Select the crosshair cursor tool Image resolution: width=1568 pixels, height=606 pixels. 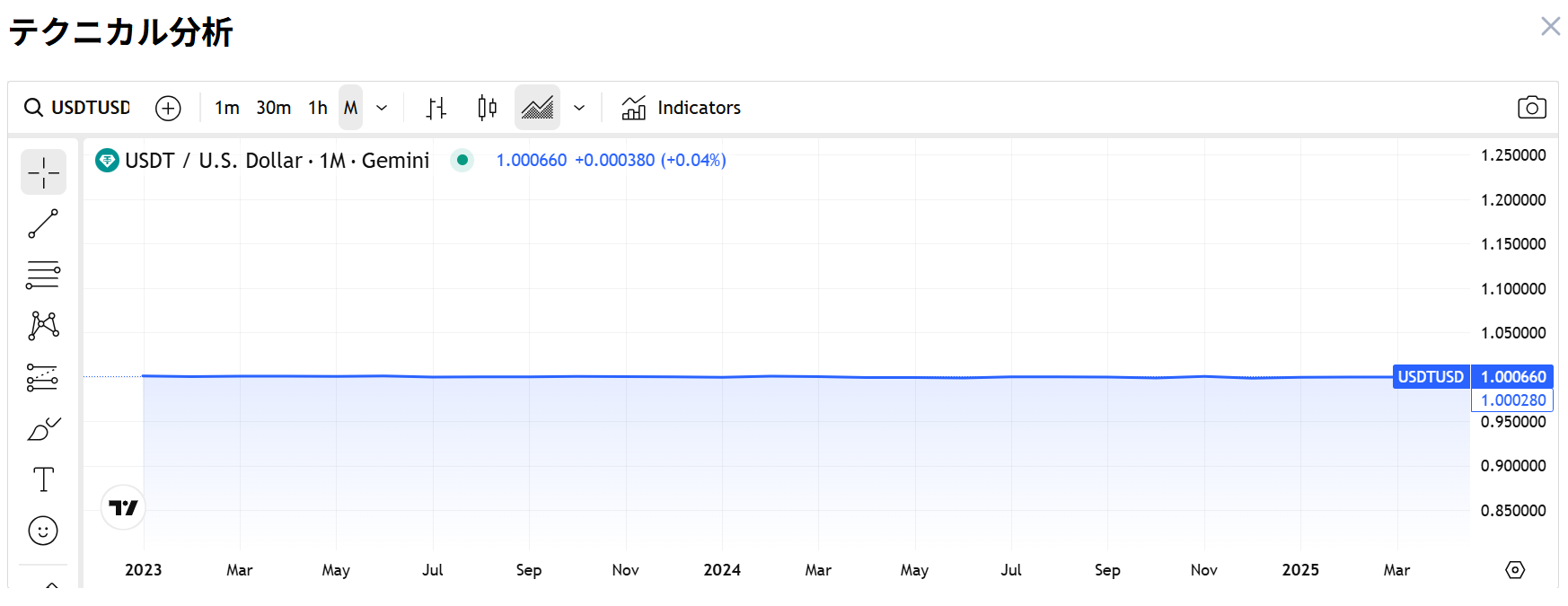tap(43, 171)
